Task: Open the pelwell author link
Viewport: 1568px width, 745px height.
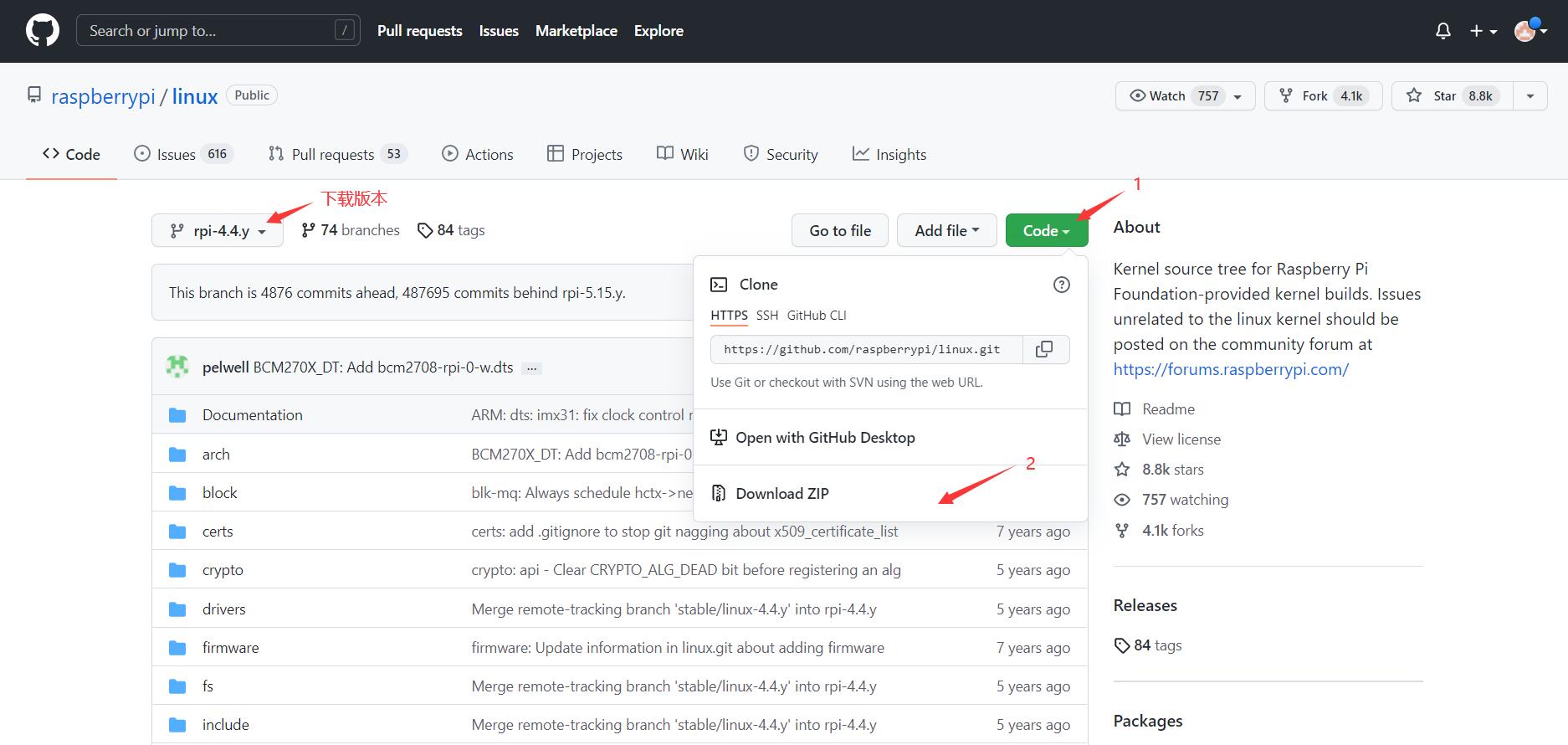Action: click(x=226, y=367)
